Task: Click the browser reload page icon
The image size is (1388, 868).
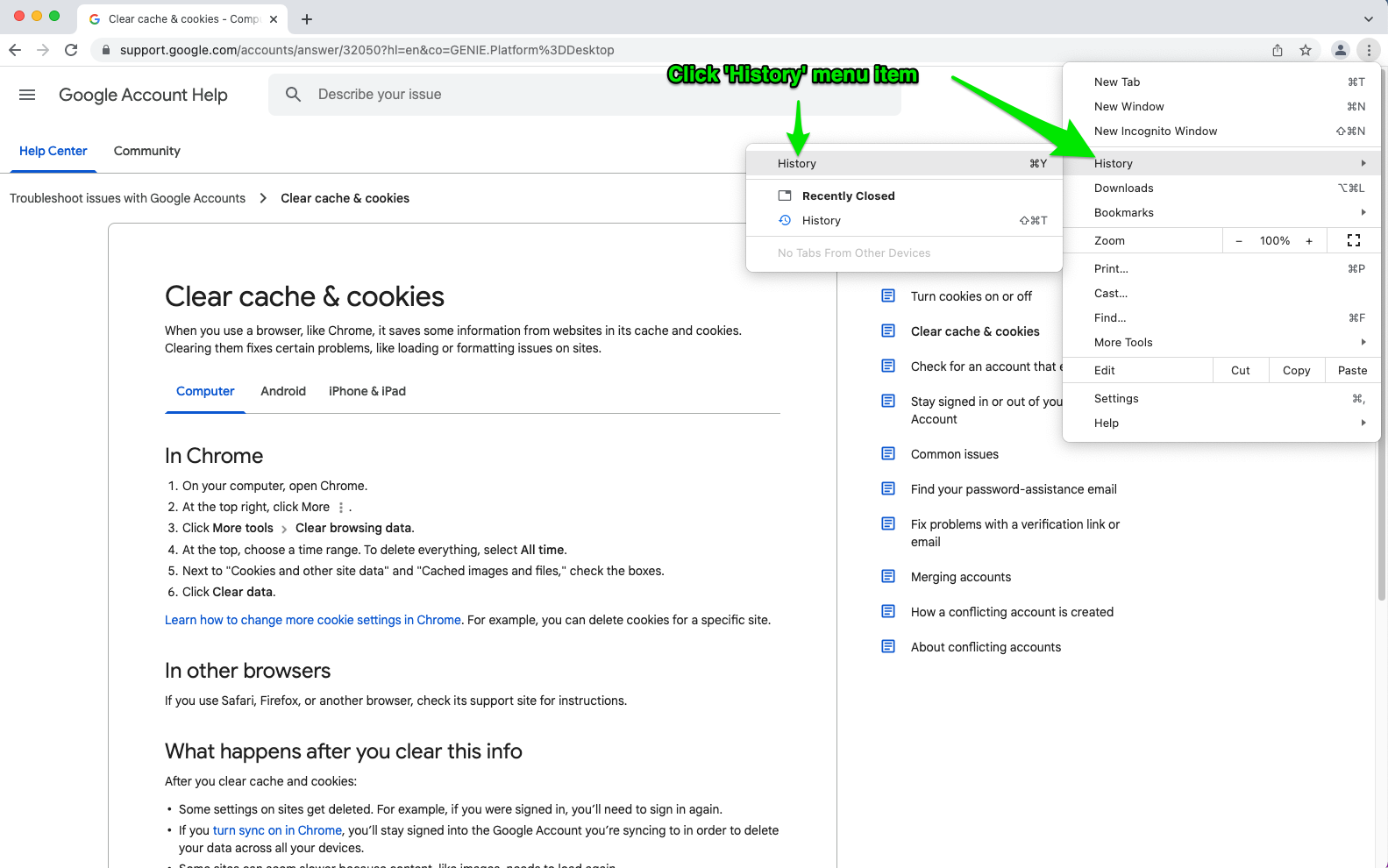Action: point(71,50)
